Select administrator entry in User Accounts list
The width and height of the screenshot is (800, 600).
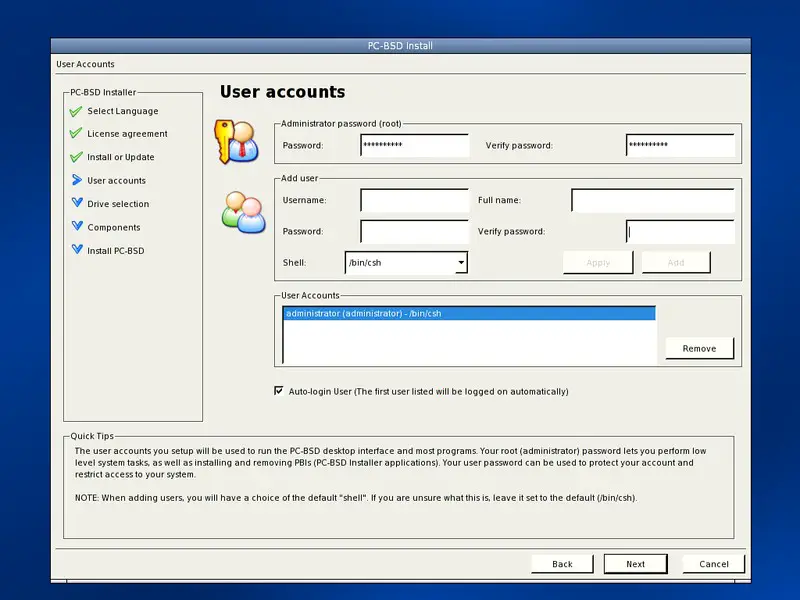coord(468,314)
